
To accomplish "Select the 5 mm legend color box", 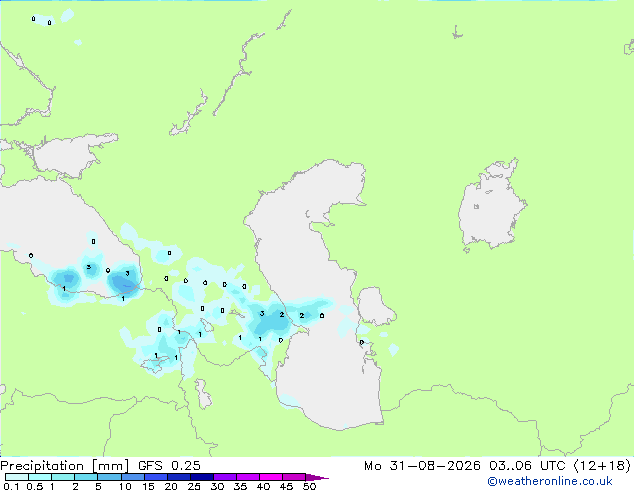I will pyautogui.click(x=110, y=477).
